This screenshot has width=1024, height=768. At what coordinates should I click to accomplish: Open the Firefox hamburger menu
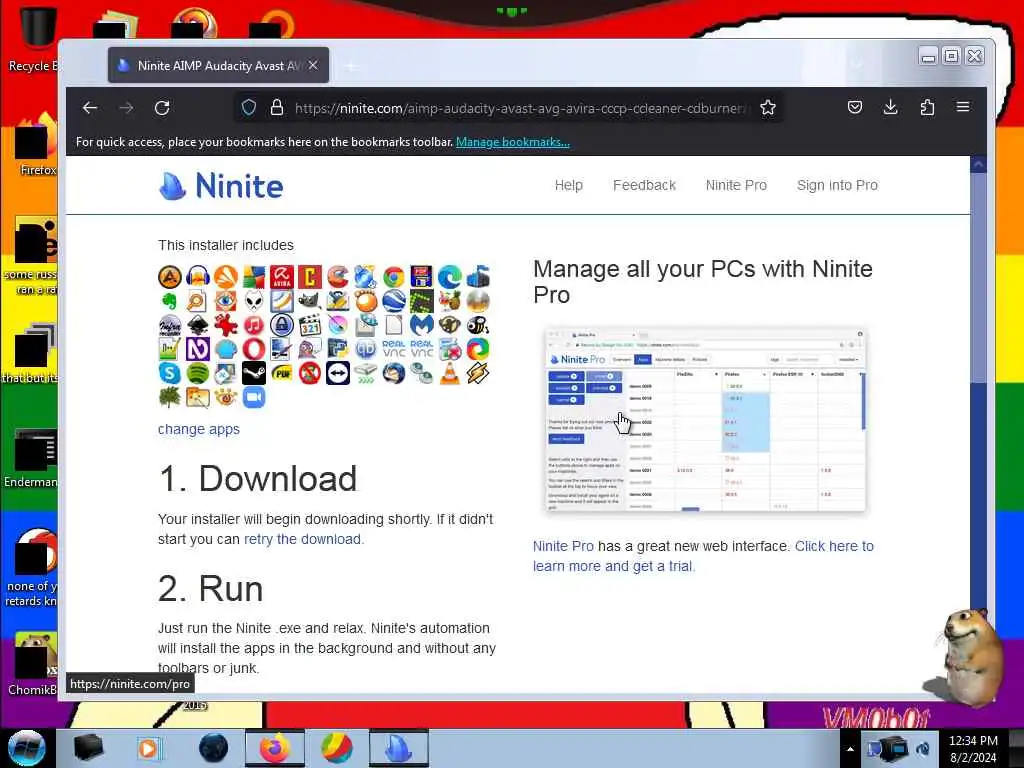(963, 107)
